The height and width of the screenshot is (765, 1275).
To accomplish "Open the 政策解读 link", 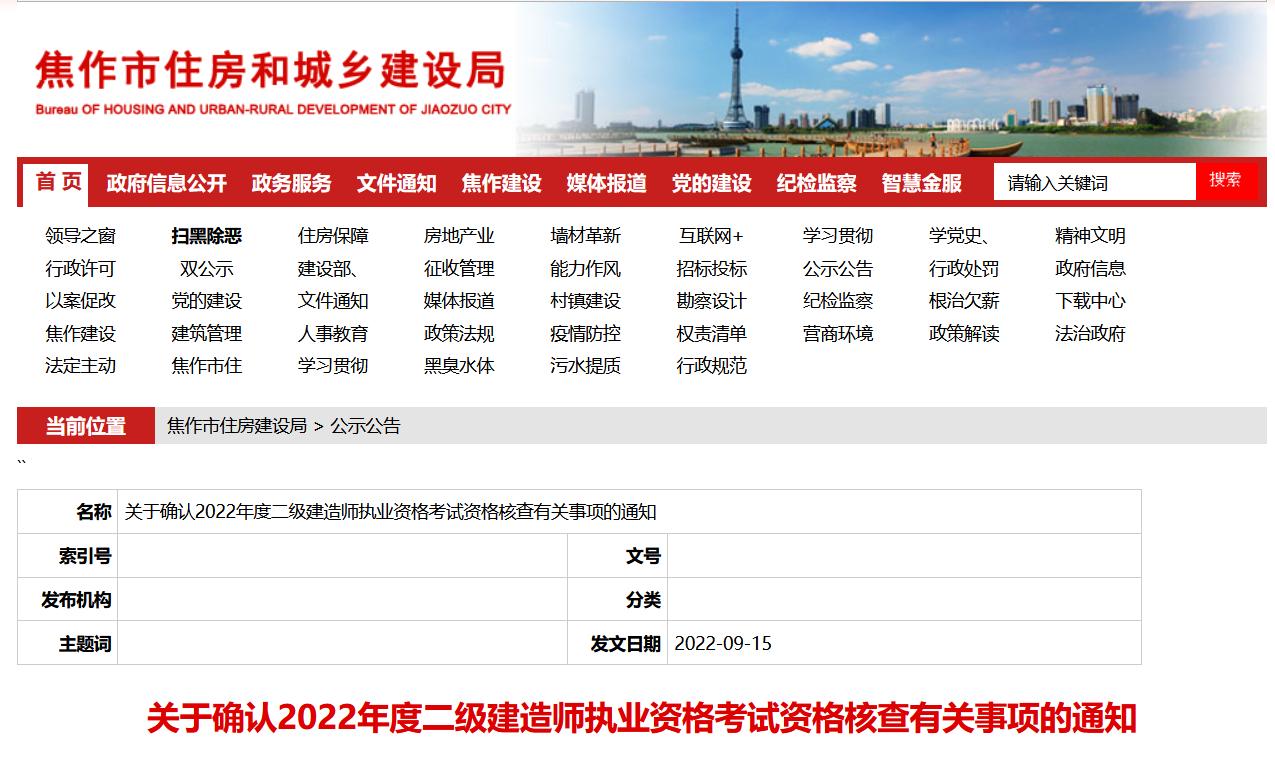I will pos(964,334).
